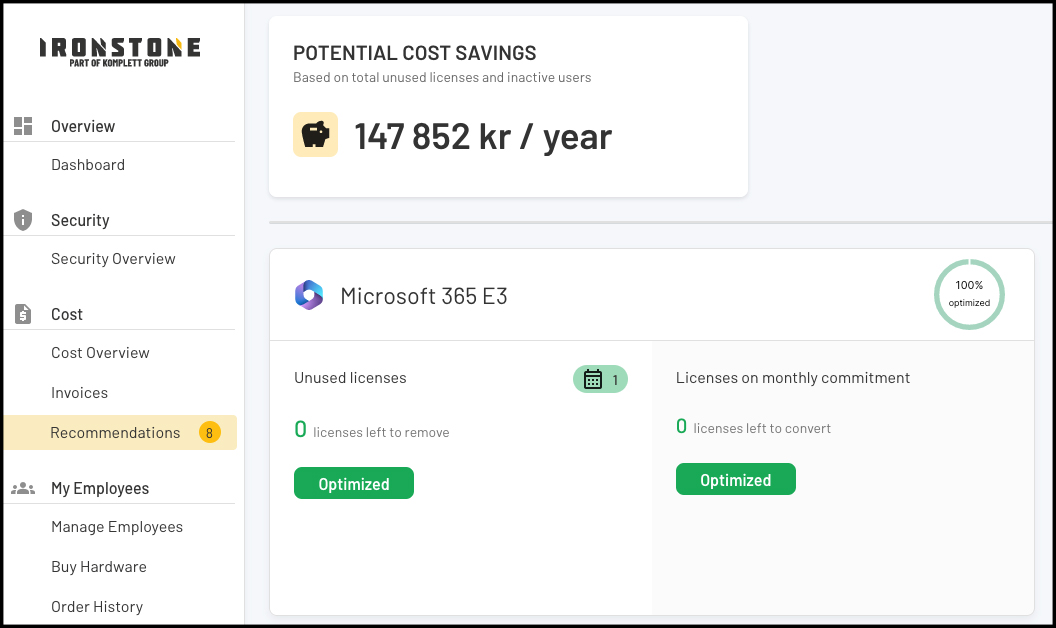Click Licenses on monthly commitment label
The image size is (1056, 628).
point(793,378)
